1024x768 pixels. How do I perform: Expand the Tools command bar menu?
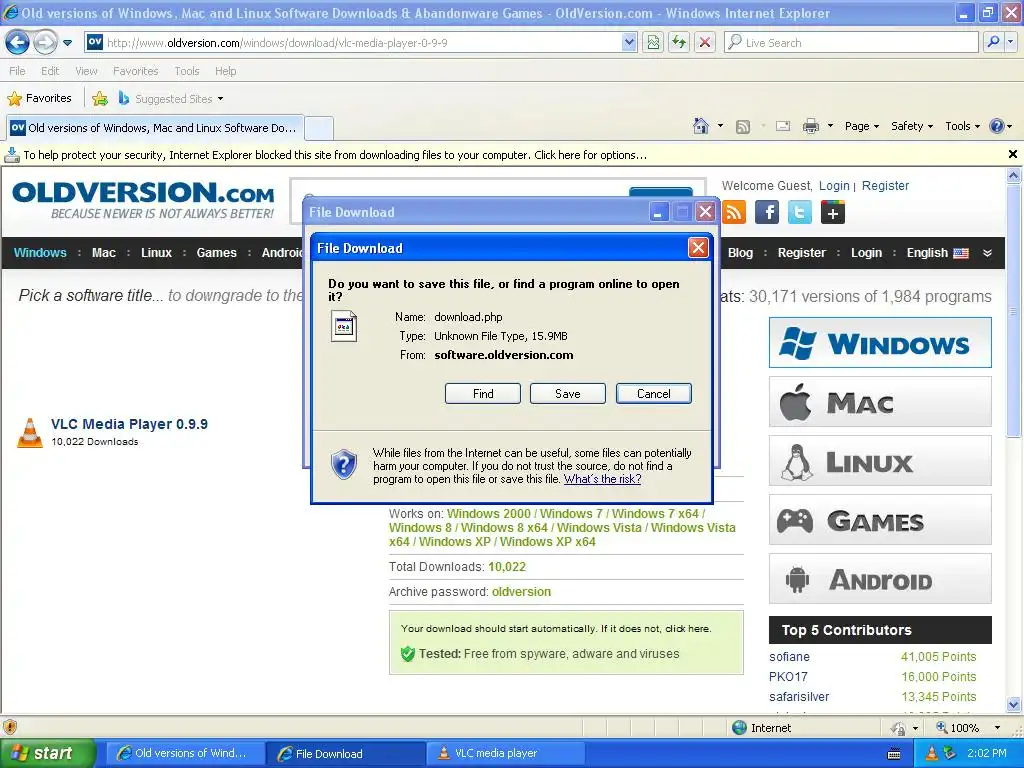click(962, 126)
